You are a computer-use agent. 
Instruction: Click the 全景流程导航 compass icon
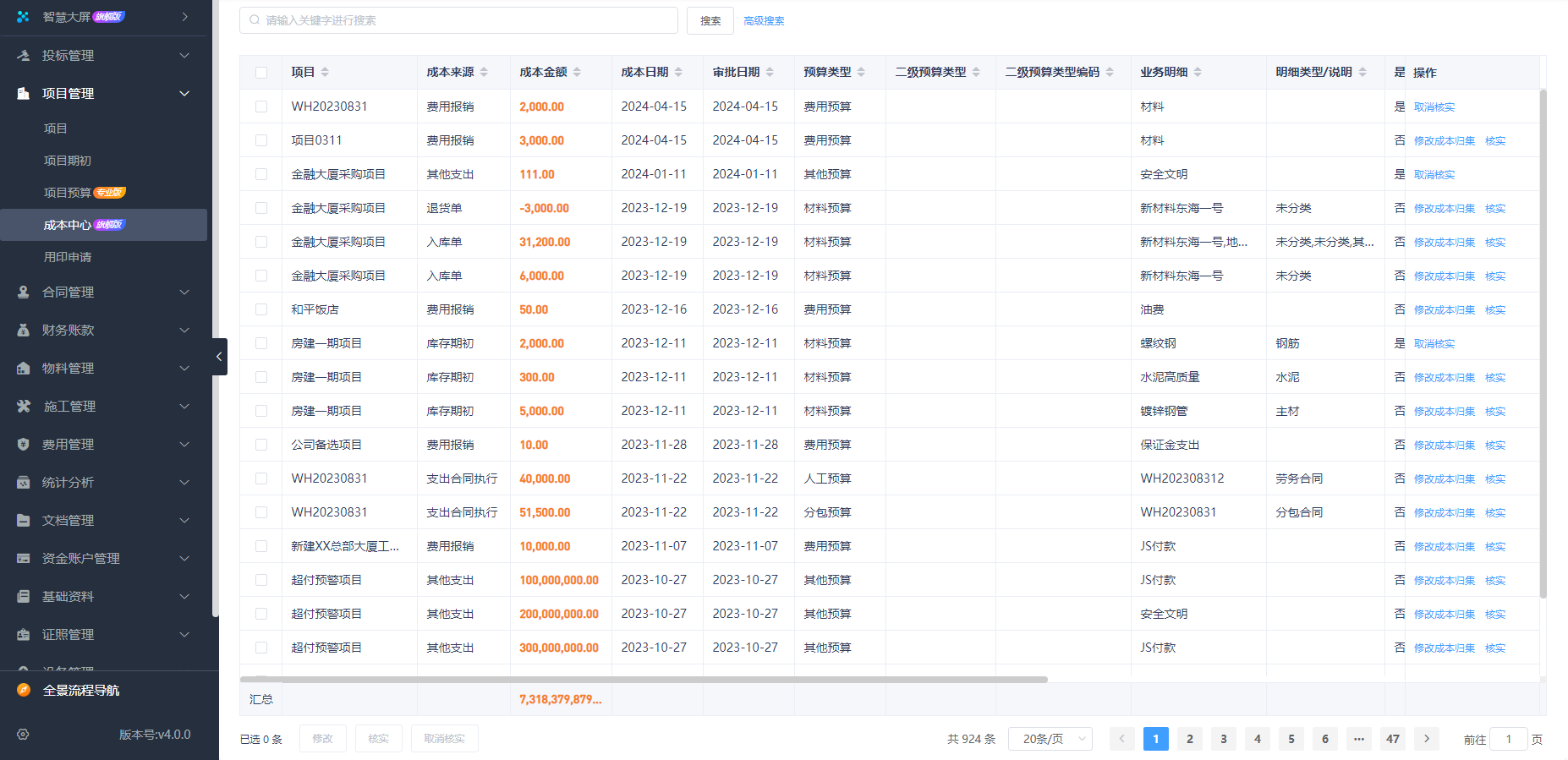click(x=24, y=691)
